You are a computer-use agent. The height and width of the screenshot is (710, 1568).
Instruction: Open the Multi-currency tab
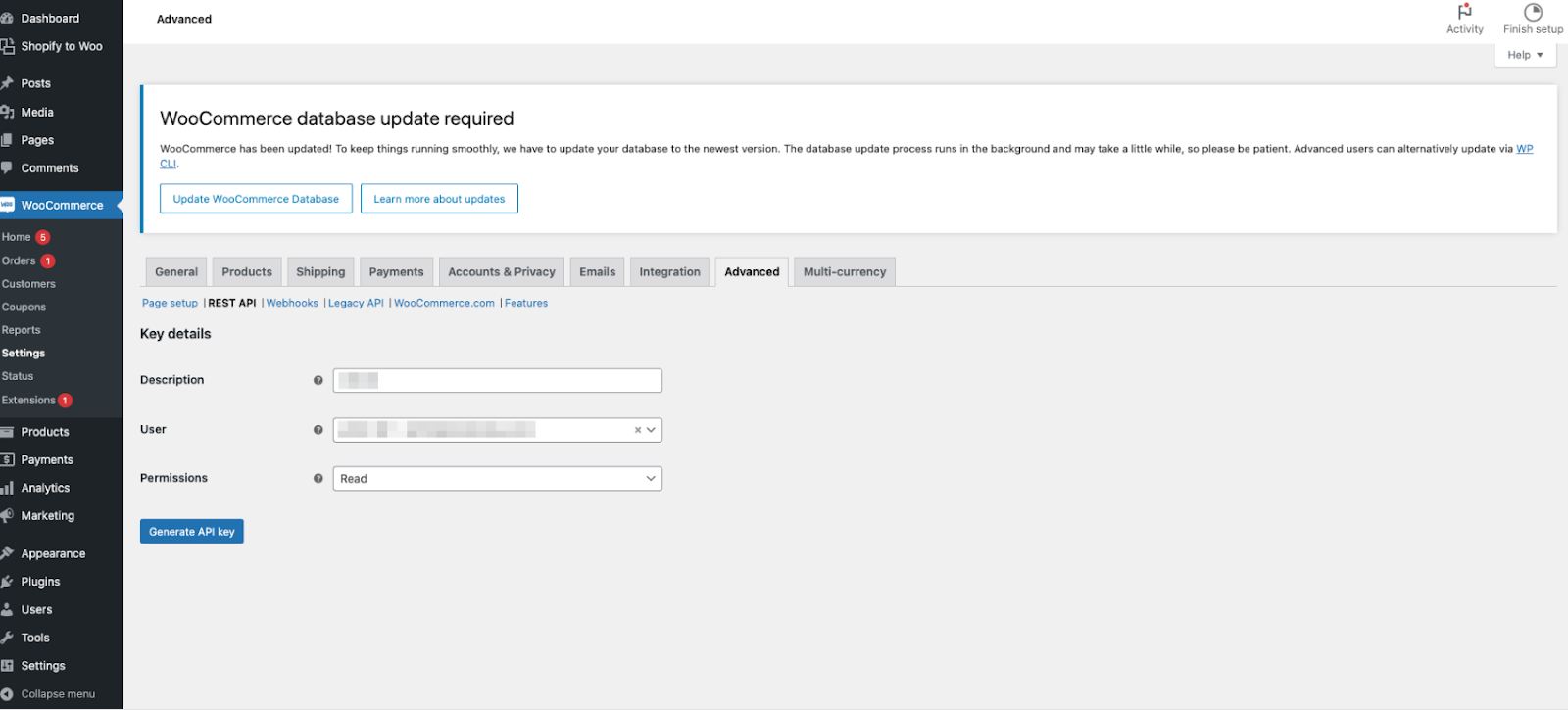(844, 272)
